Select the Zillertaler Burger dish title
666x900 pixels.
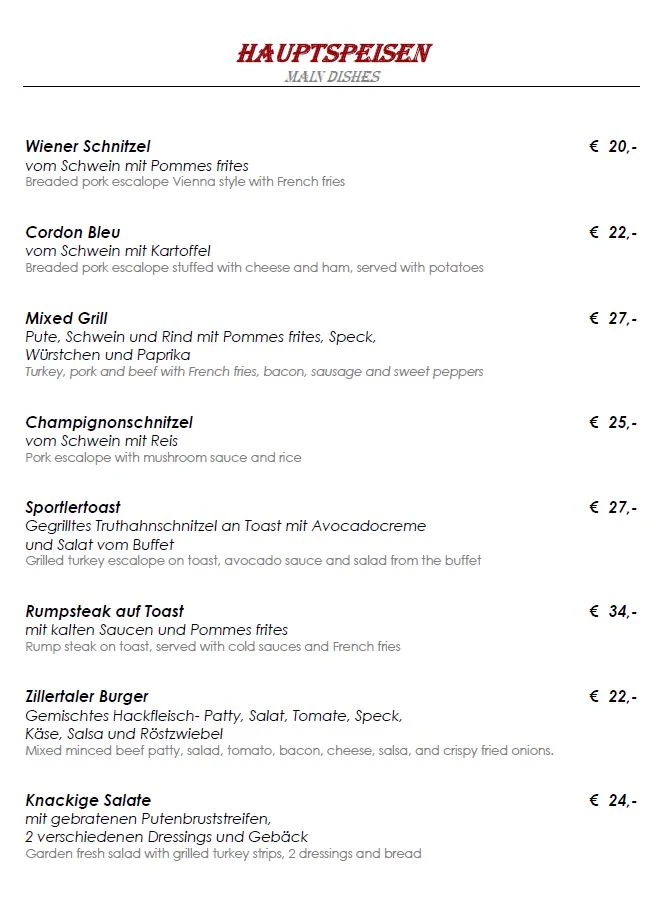(87, 697)
